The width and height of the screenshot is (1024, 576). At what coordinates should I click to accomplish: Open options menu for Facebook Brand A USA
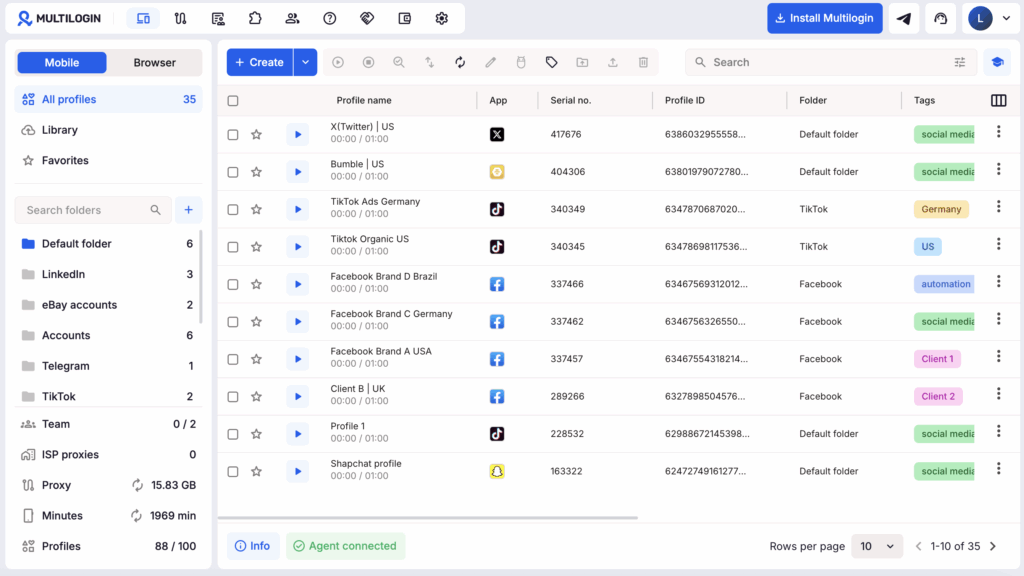click(x=999, y=357)
